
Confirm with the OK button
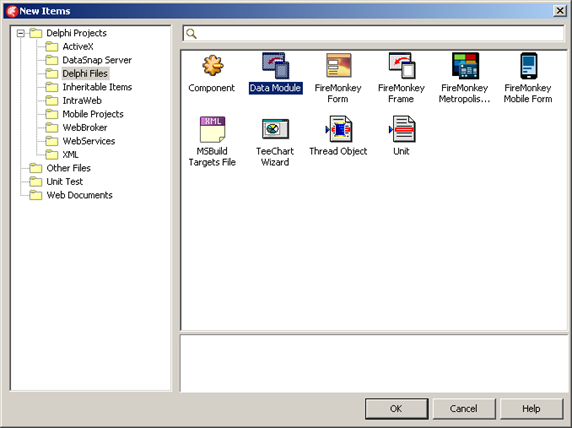[397, 409]
